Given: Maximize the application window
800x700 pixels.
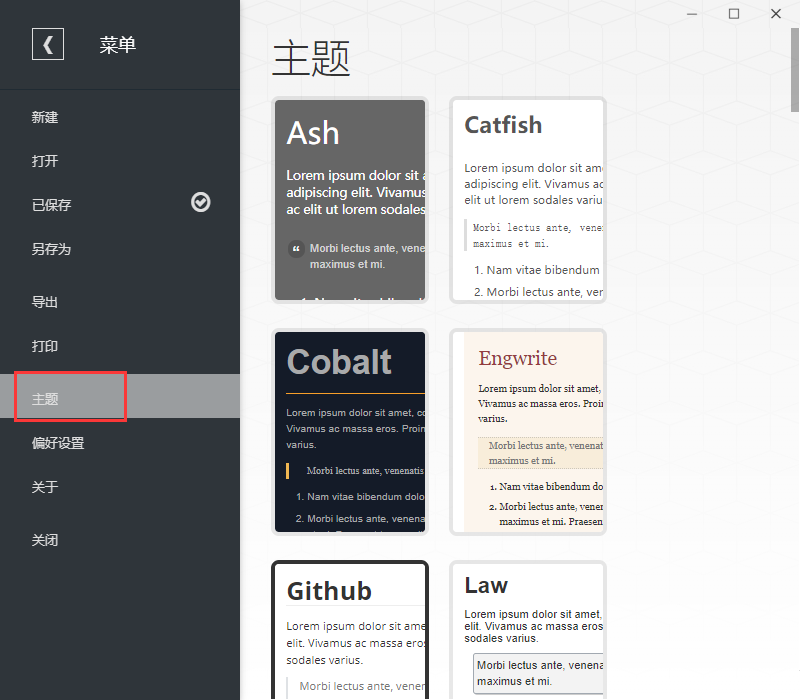Looking at the screenshot, I should coord(734,14).
